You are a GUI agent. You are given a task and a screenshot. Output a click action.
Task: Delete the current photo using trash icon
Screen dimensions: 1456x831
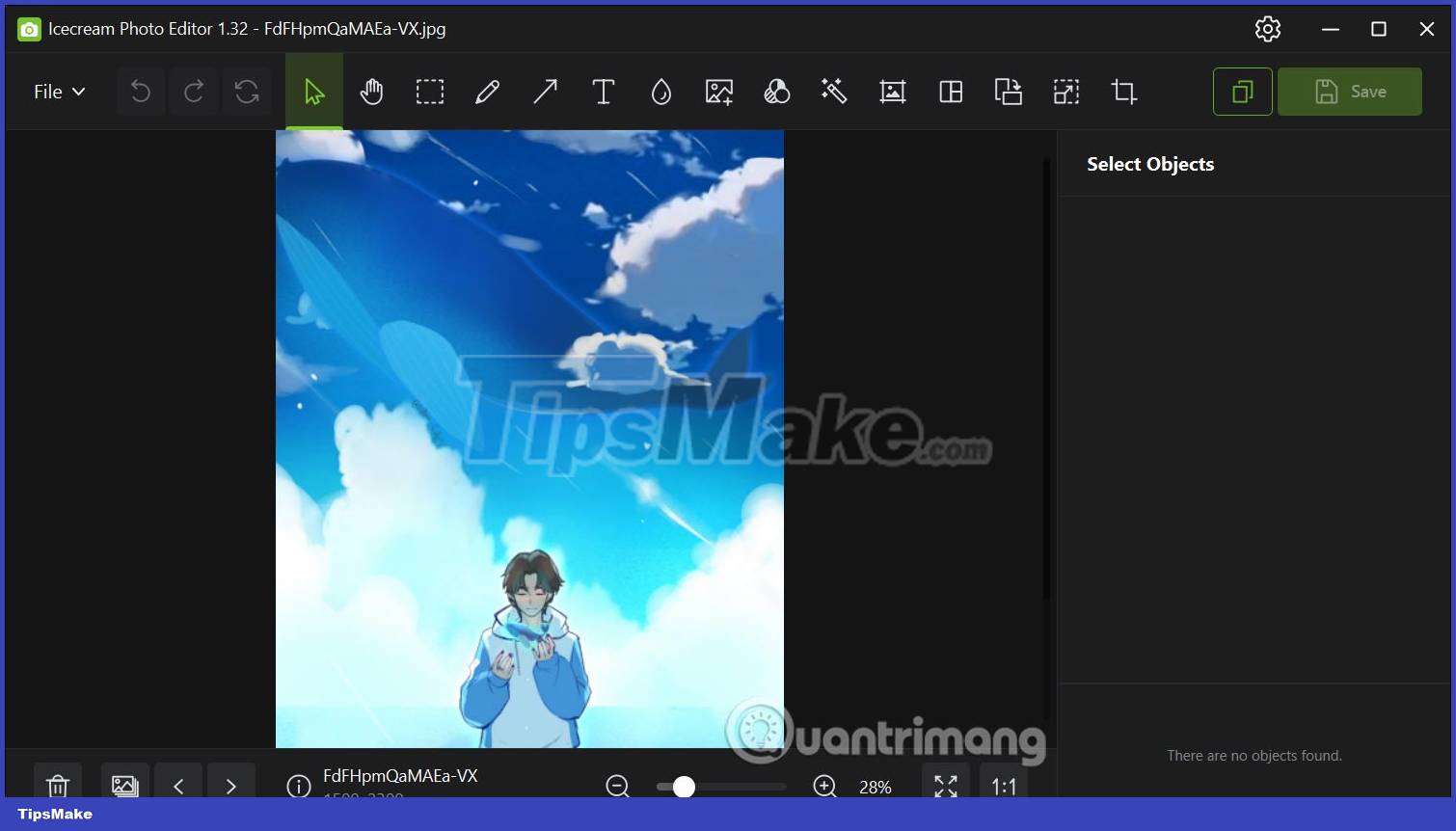[58, 786]
